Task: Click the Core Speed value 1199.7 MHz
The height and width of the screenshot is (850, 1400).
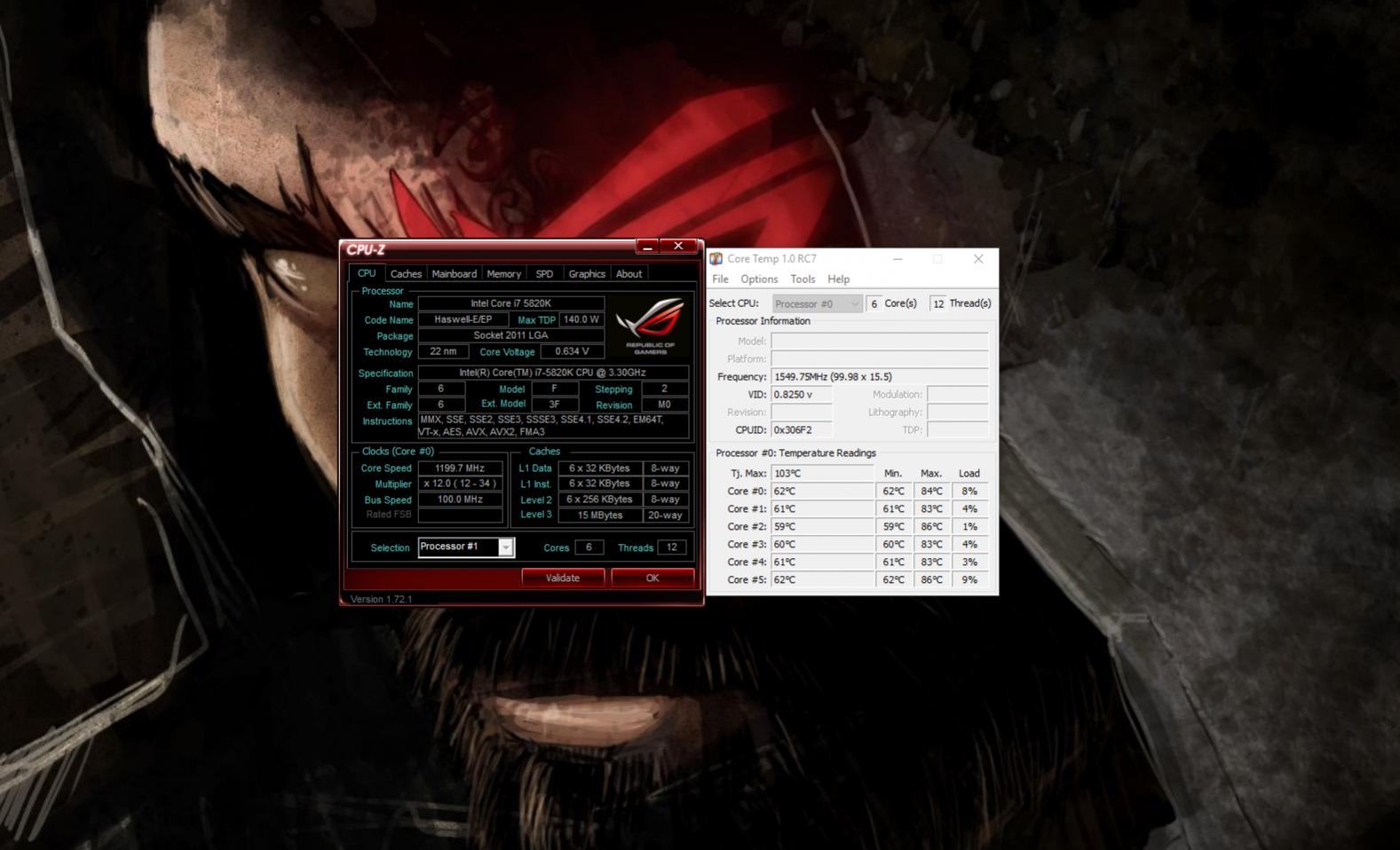Action: [460, 468]
